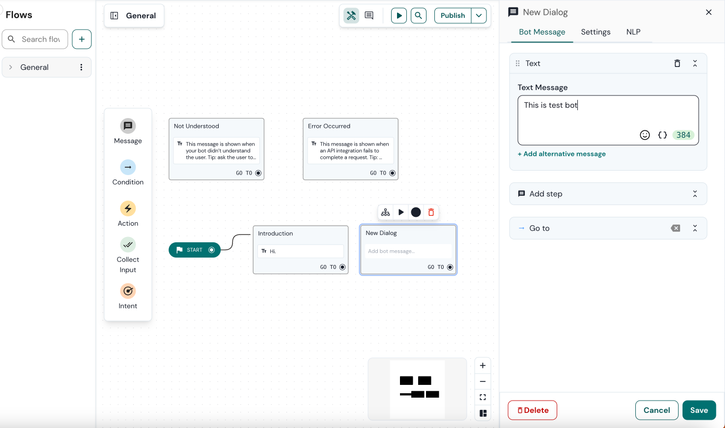Image resolution: width=725 pixels, height=428 pixels.
Task: Click the Save button
Action: coord(699,410)
